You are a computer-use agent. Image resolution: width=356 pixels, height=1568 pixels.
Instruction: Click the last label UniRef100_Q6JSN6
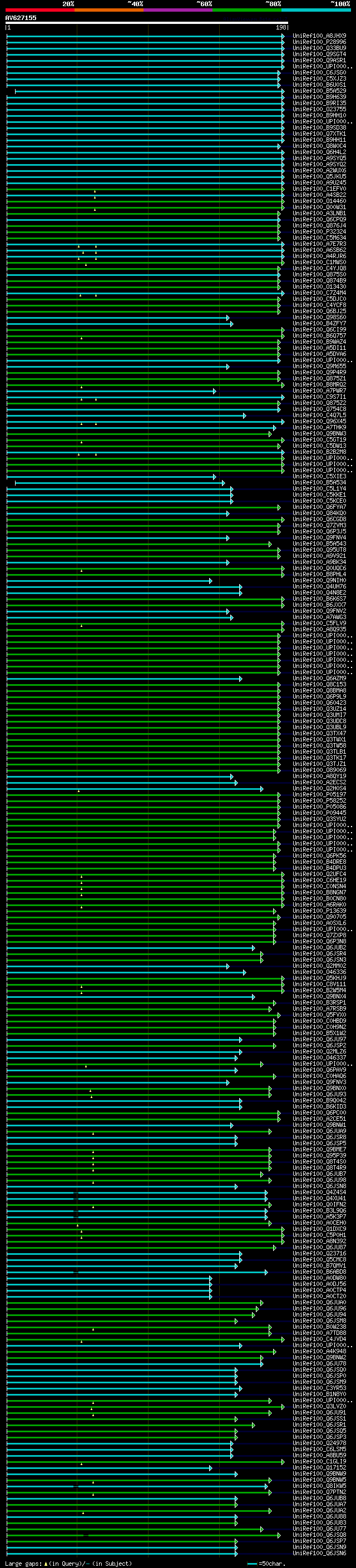click(319, 1554)
